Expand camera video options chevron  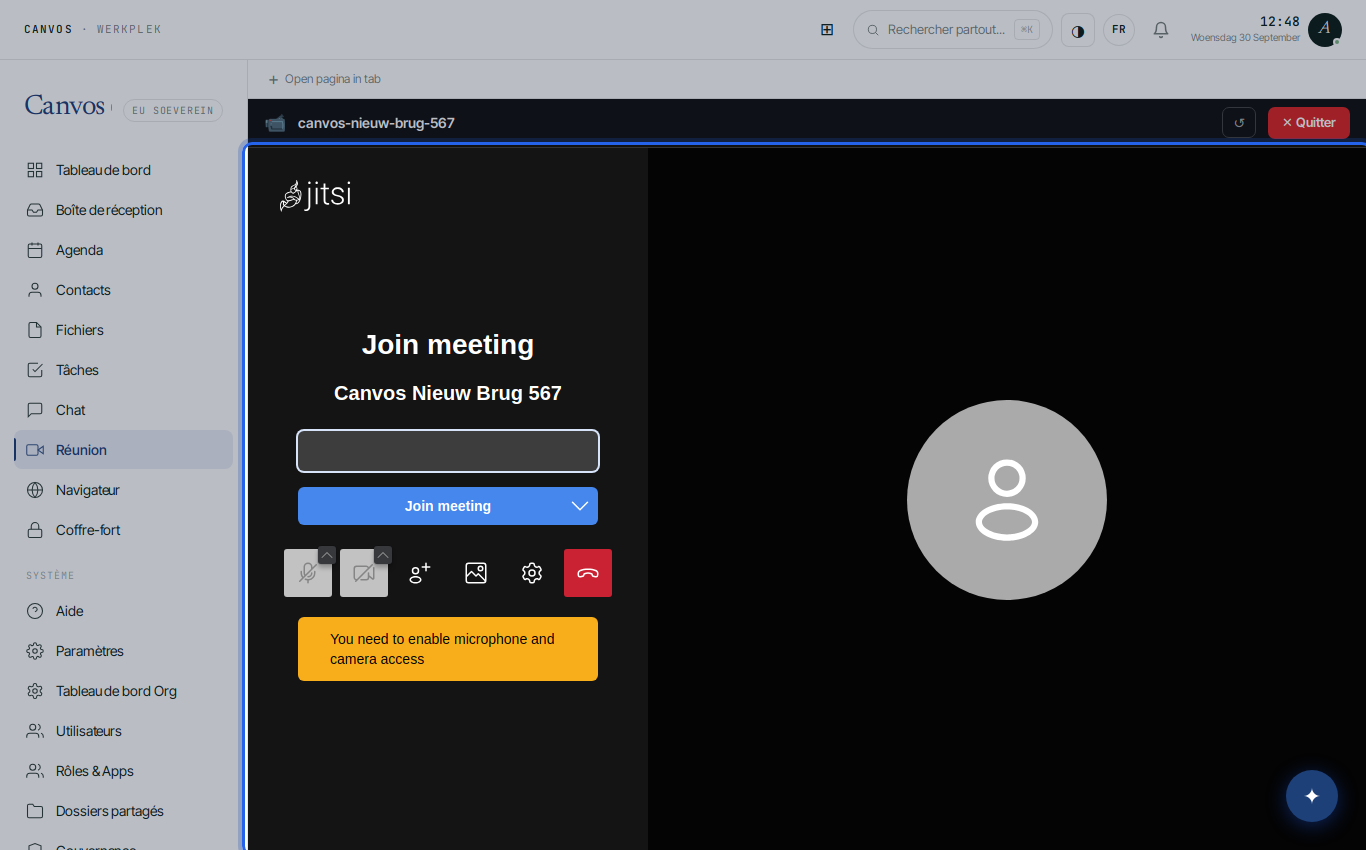pos(383,555)
